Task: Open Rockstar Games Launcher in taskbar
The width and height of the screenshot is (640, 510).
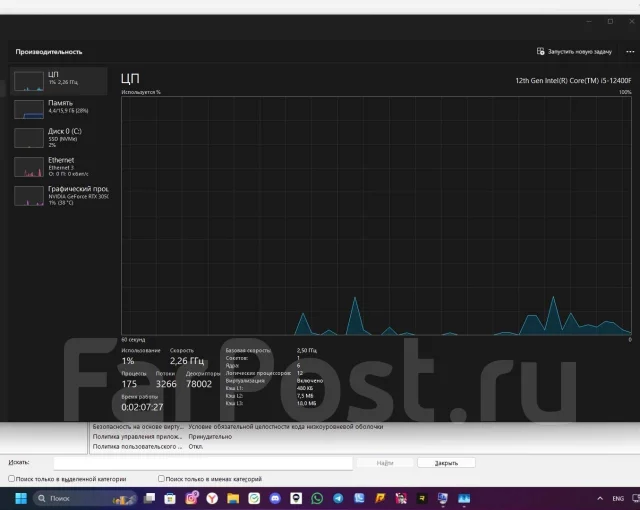Action: pos(422,498)
